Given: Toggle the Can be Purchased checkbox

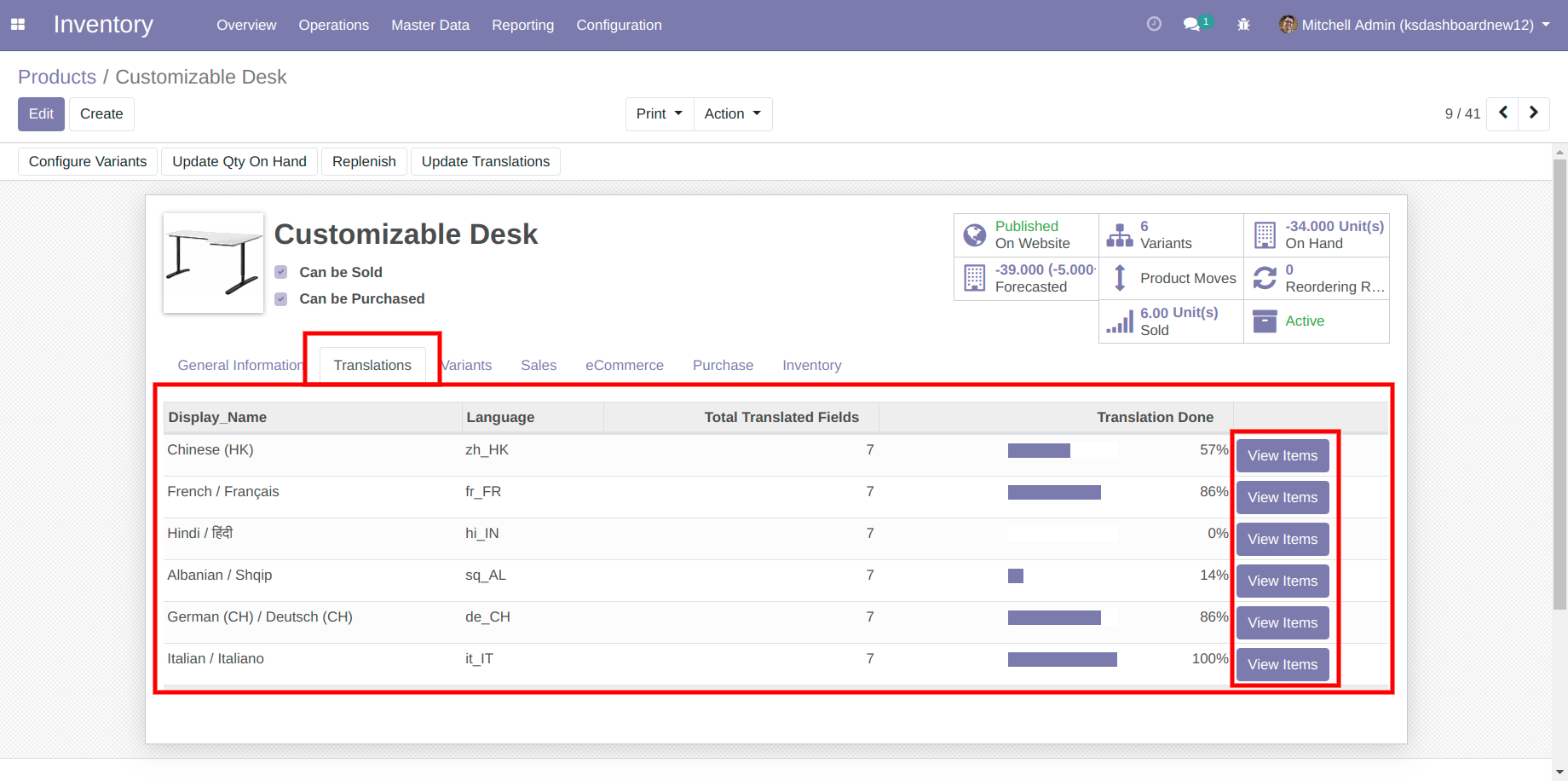Looking at the screenshot, I should [x=281, y=299].
